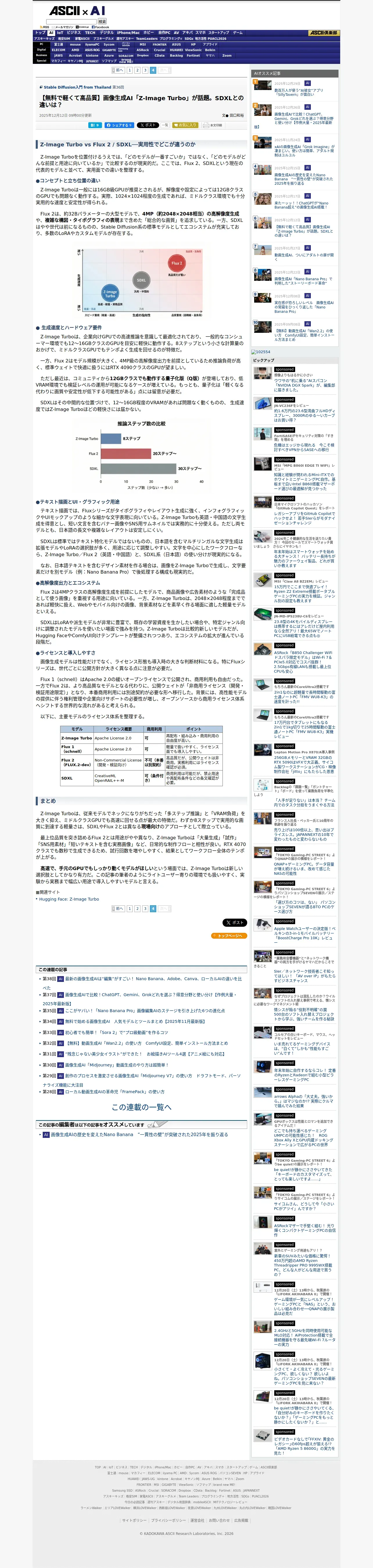The height and width of the screenshot is (1568, 373).
Task: Open 第28回 FramePack article link
Action: pos(114,1091)
